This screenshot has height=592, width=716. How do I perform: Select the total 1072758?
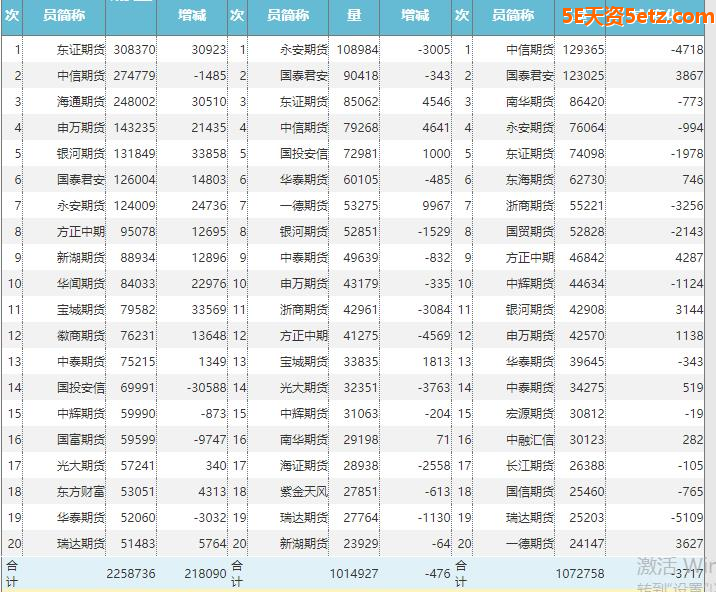point(580,574)
